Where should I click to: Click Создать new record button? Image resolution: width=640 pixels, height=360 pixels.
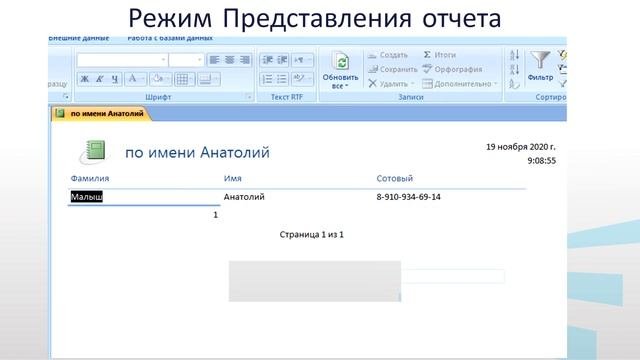pos(388,55)
